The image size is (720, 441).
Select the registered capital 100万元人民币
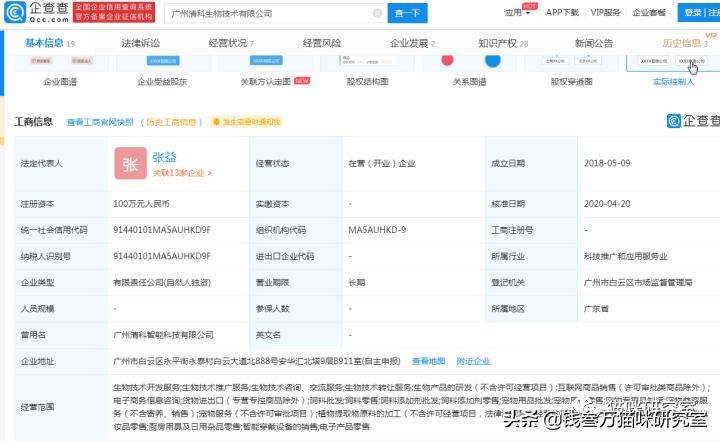click(x=141, y=204)
